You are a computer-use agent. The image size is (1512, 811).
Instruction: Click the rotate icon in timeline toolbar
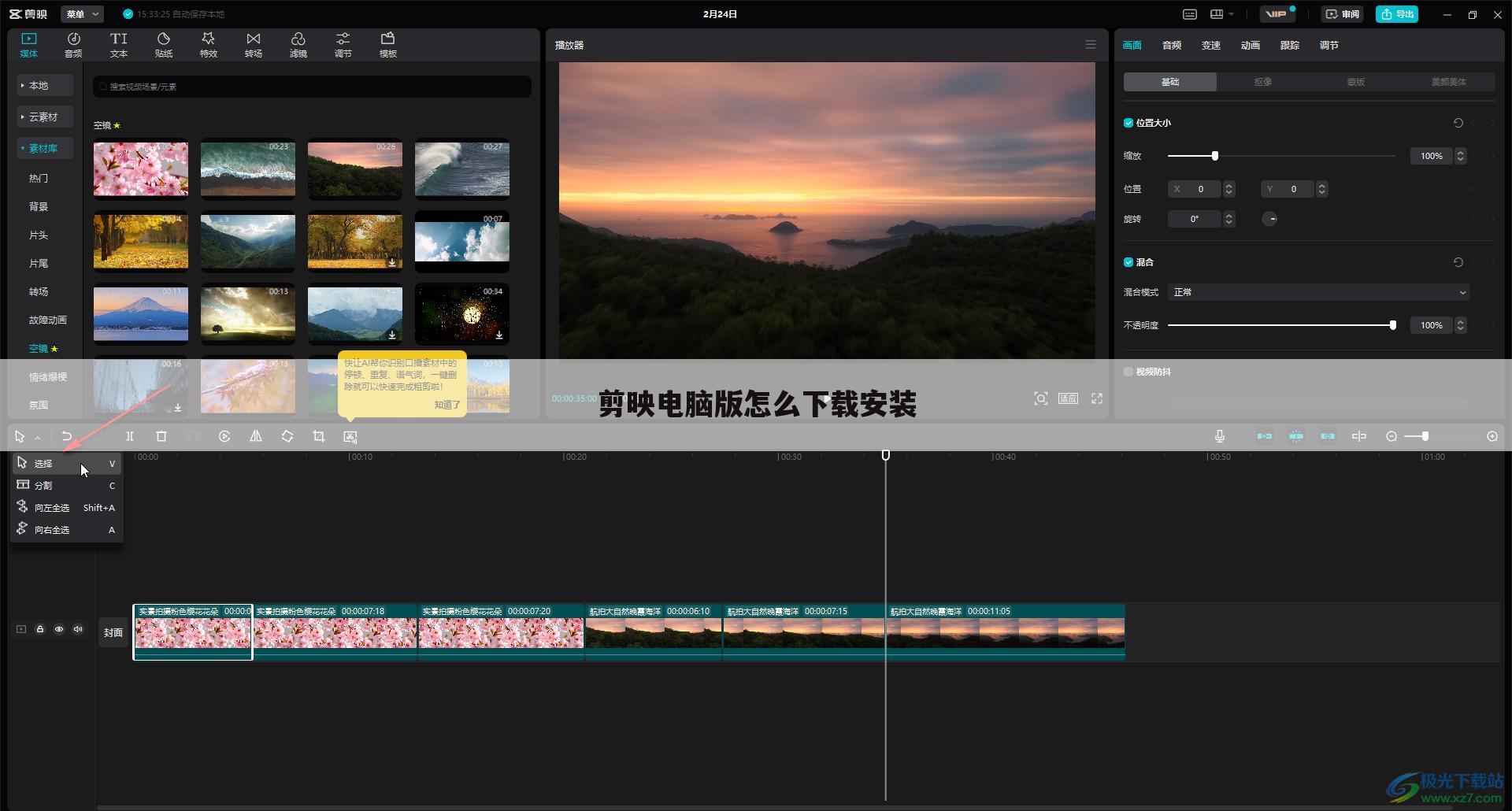[287, 436]
